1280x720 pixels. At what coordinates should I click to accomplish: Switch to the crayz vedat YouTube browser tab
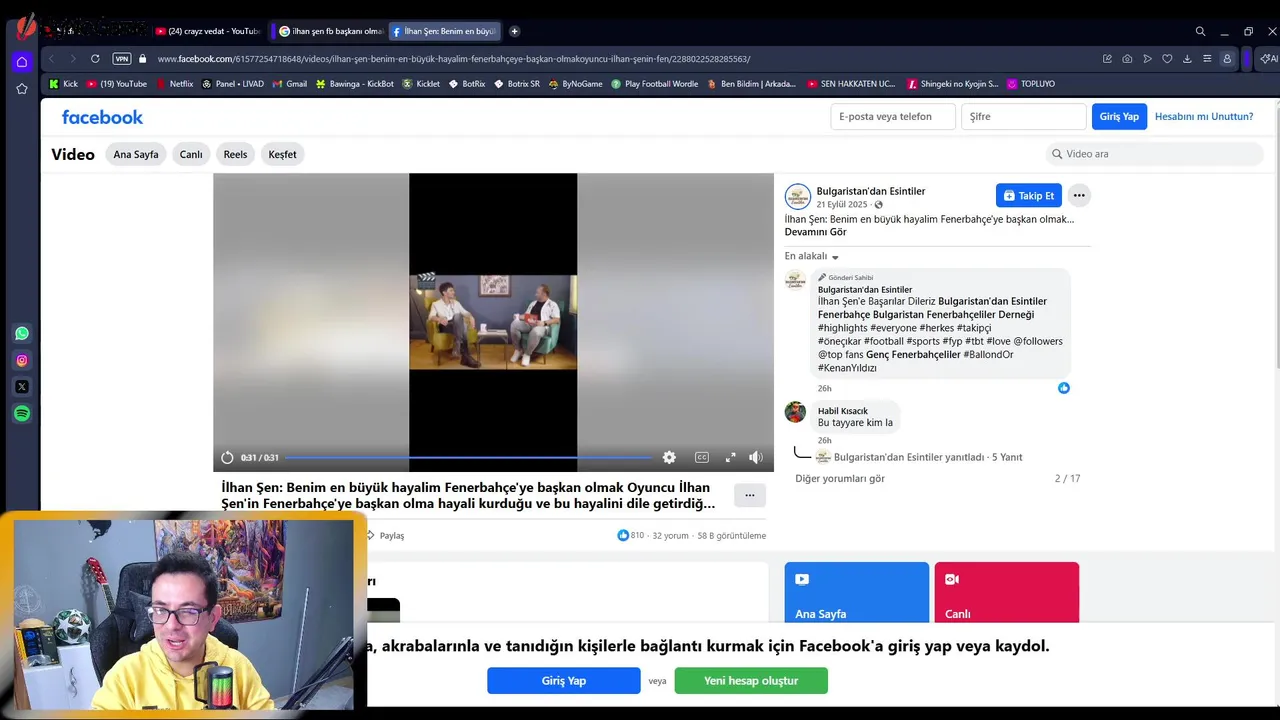pos(207,31)
